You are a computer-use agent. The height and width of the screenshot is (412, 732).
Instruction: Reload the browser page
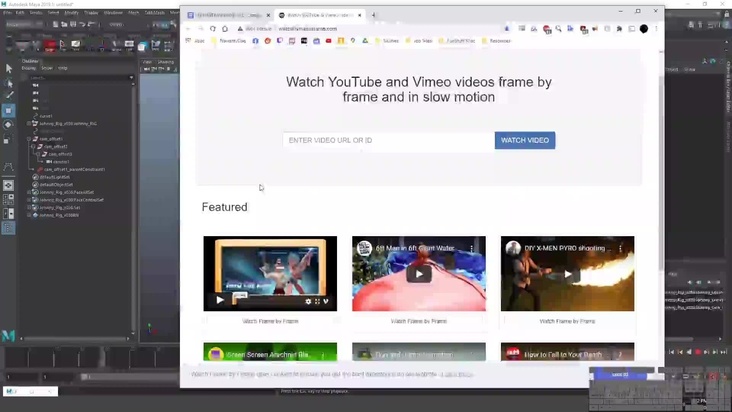[x=213, y=29]
